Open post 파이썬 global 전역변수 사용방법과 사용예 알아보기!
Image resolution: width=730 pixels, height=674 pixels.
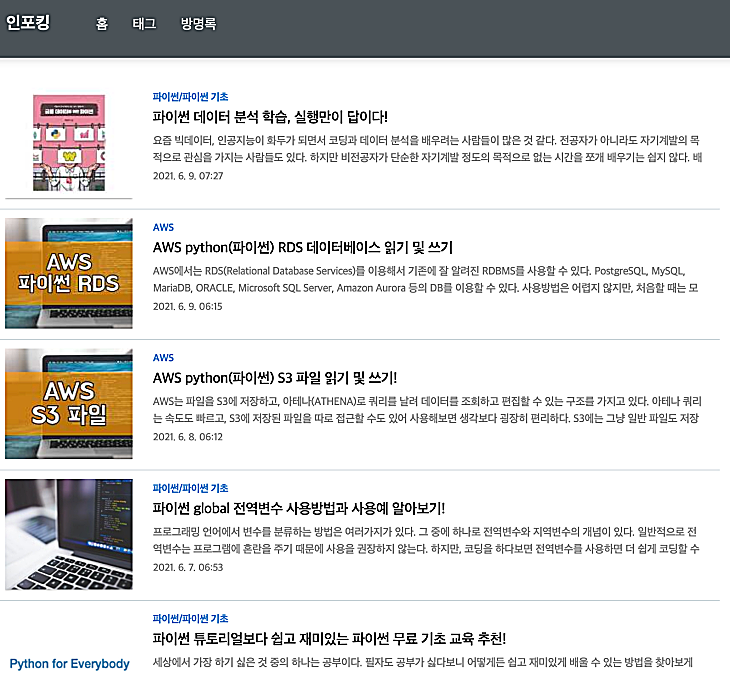299,508
